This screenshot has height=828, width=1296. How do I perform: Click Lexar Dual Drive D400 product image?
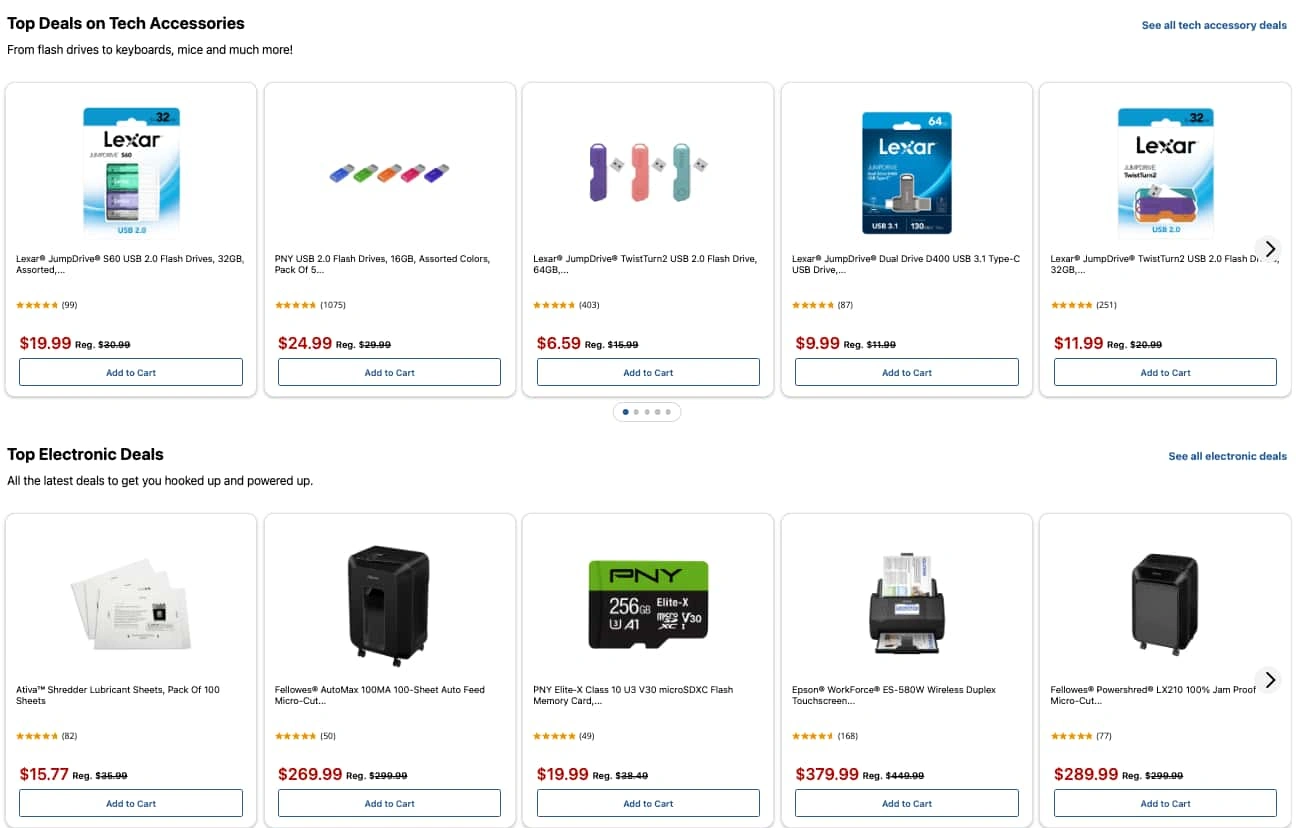(x=906, y=173)
